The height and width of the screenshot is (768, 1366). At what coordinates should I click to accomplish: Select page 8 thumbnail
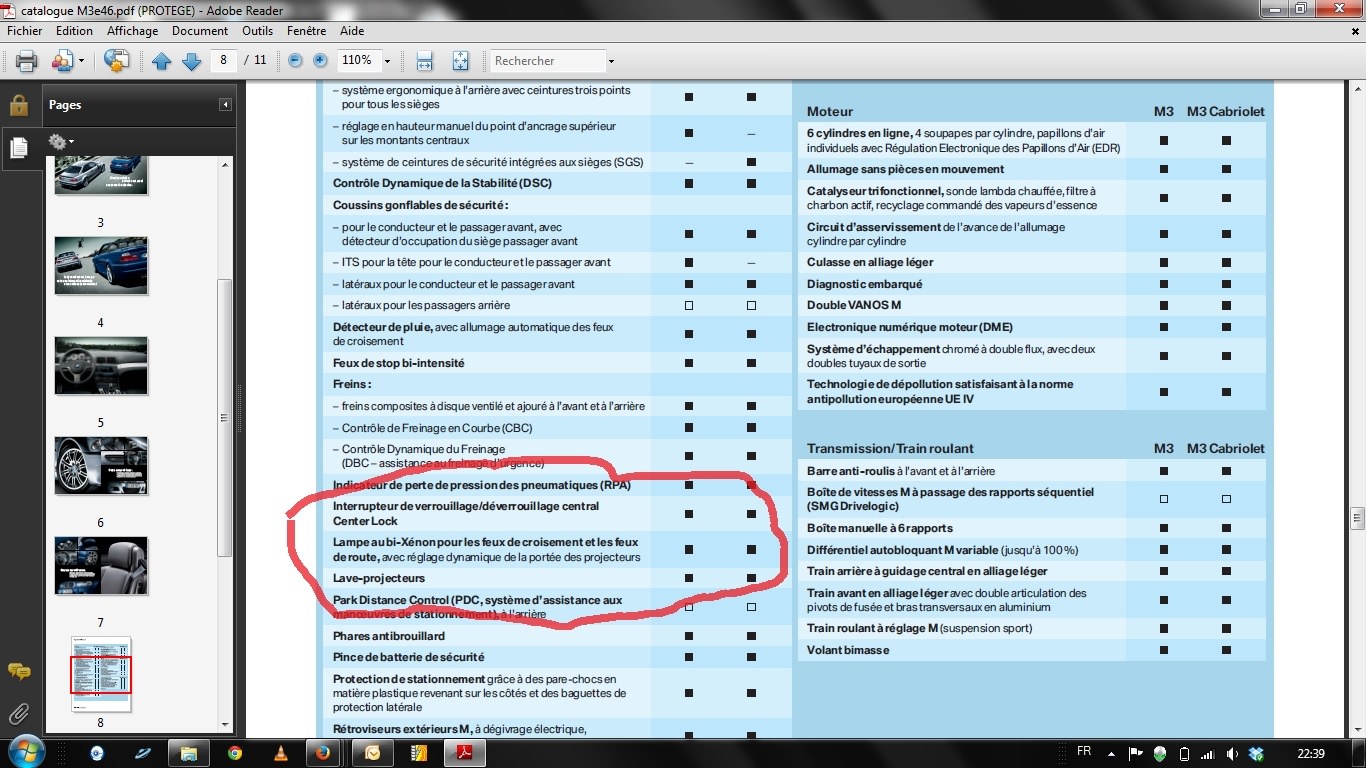[101, 673]
